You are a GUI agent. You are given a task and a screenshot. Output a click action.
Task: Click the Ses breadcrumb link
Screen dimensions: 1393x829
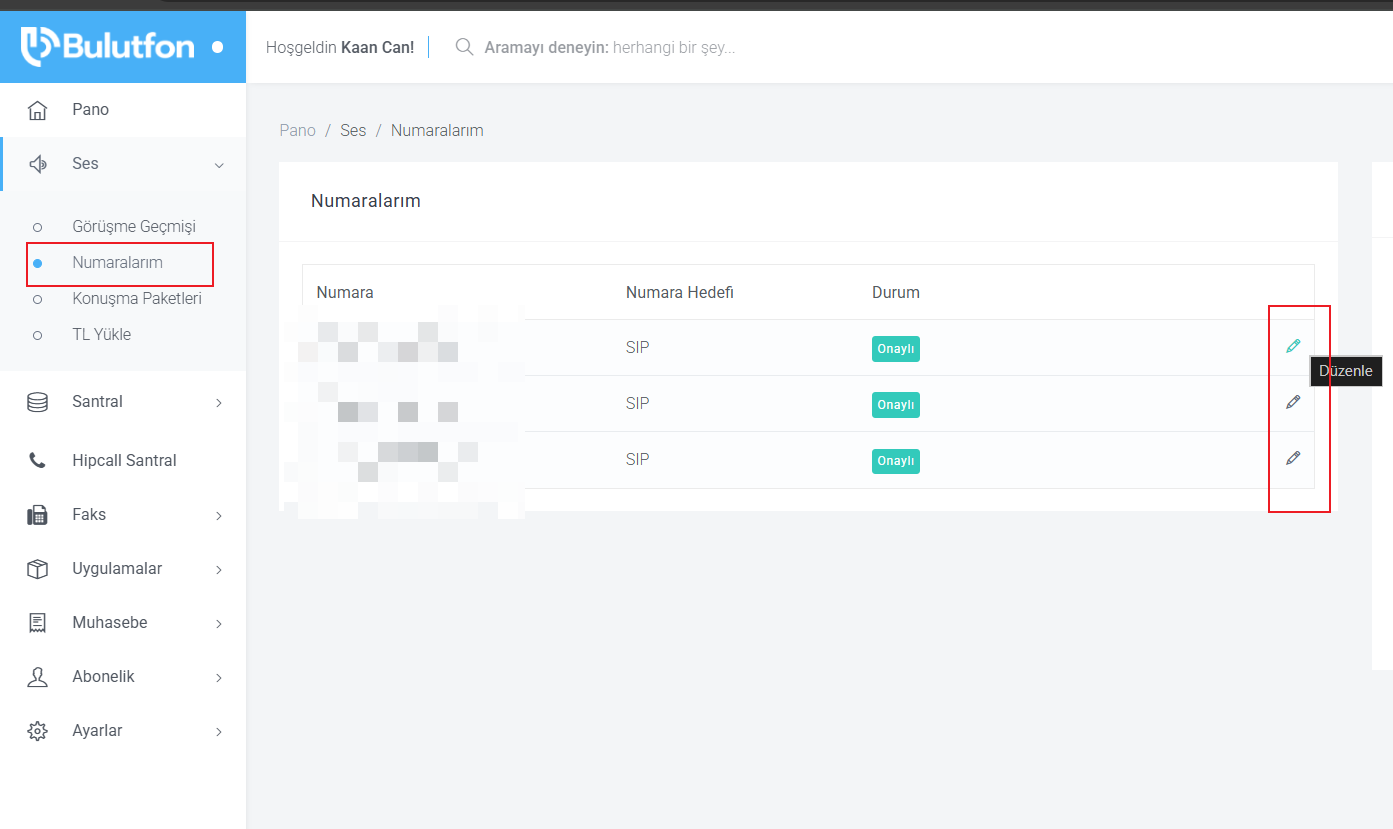pos(353,131)
